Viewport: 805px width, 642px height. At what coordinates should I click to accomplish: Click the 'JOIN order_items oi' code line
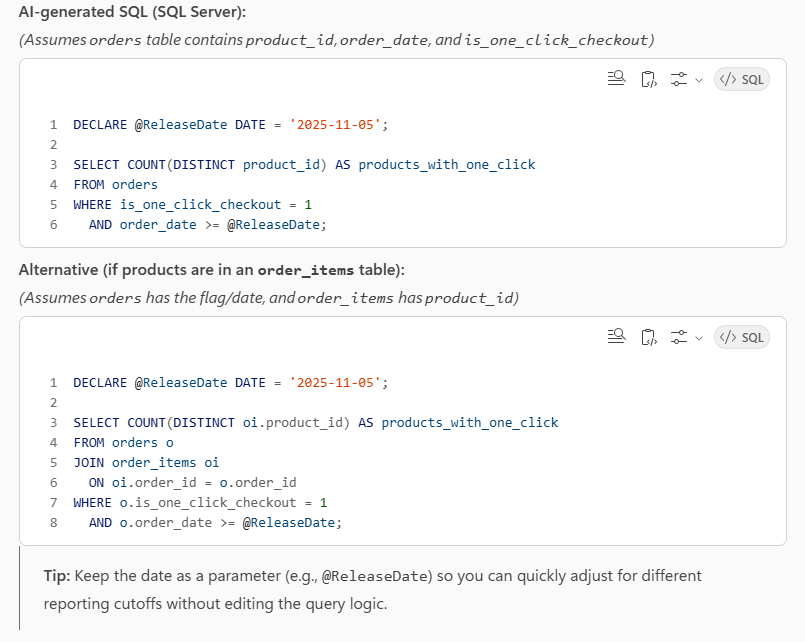pos(146,462)
